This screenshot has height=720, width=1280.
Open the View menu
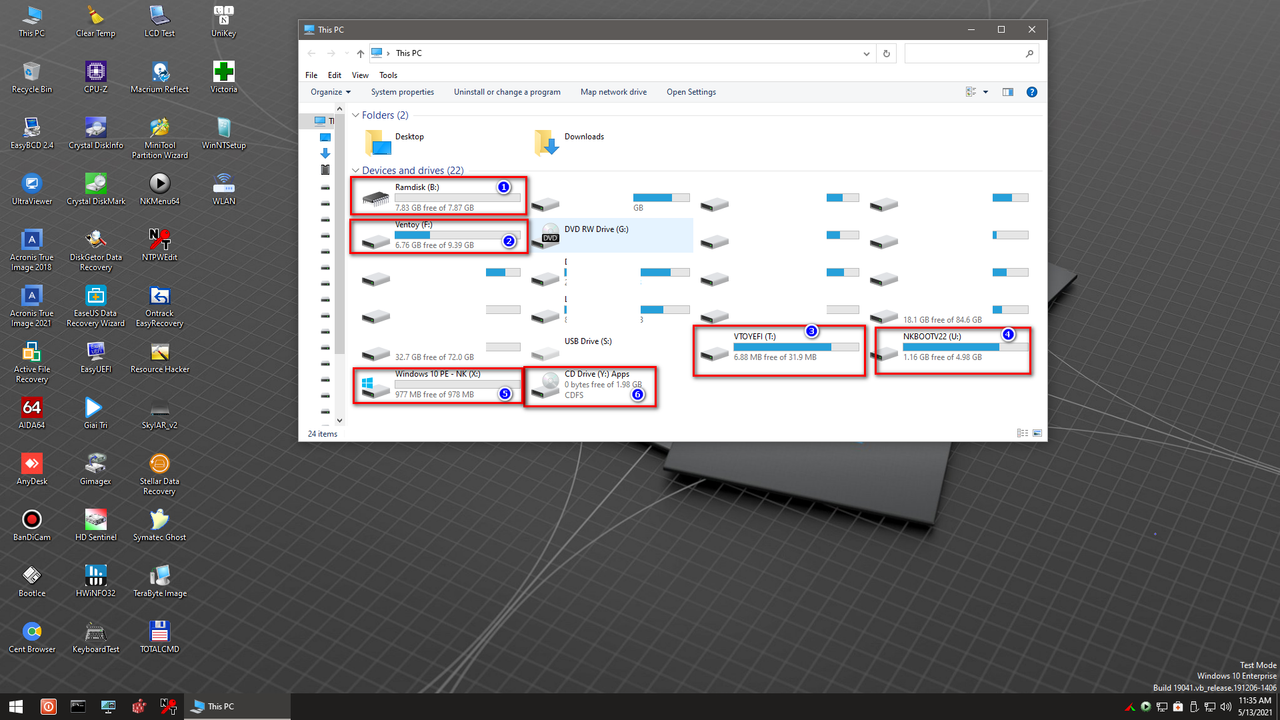tap(360, 75)
